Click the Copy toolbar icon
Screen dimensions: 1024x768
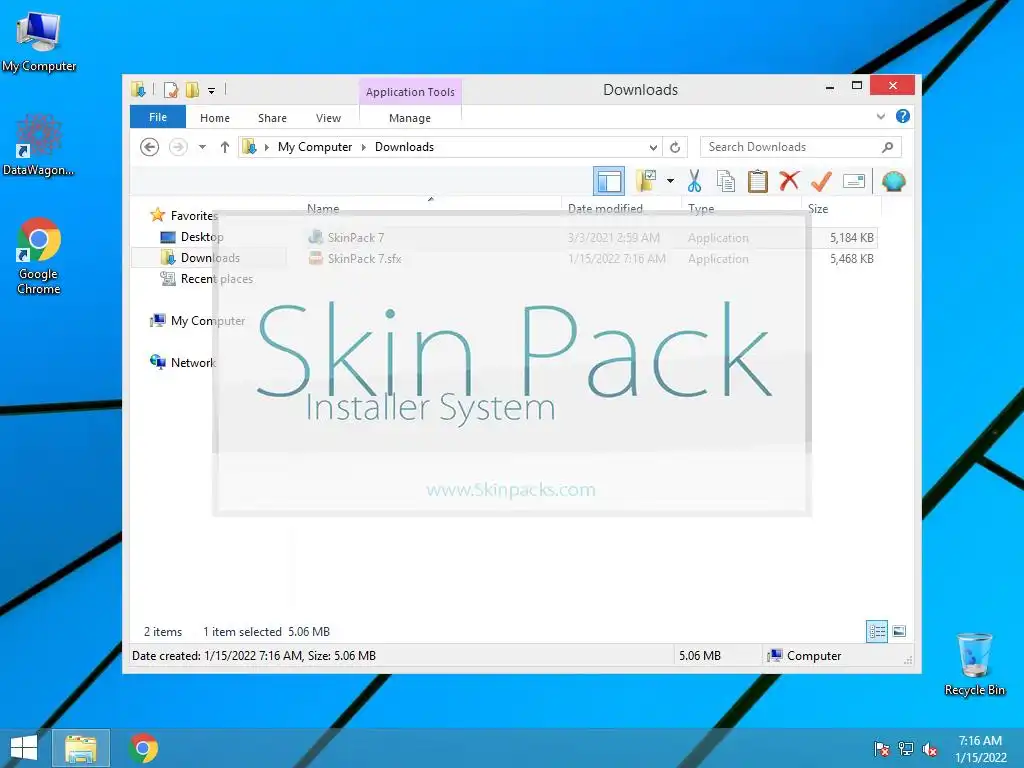click(726, 181)
